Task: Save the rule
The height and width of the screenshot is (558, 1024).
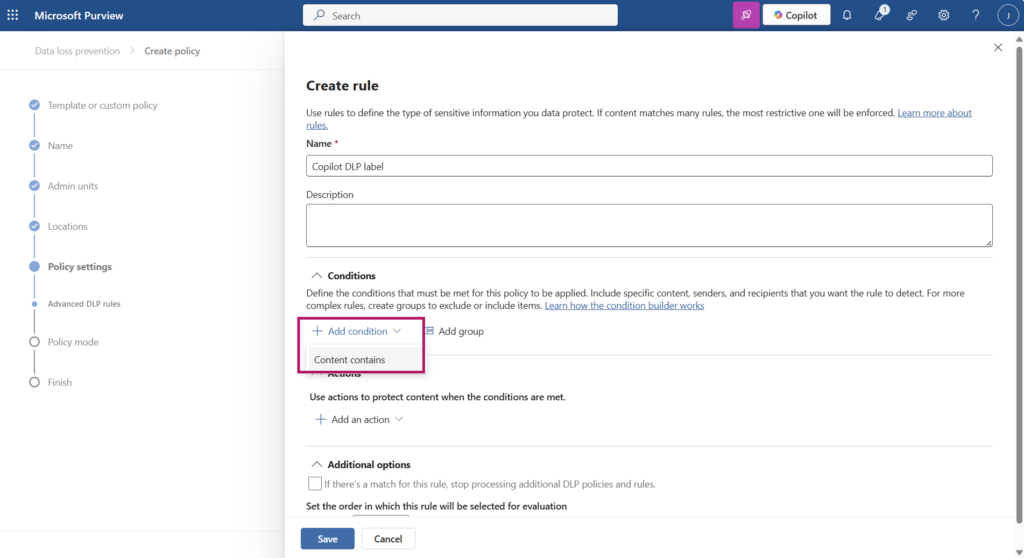Action: pyautogui.click(x=327, y=538)
